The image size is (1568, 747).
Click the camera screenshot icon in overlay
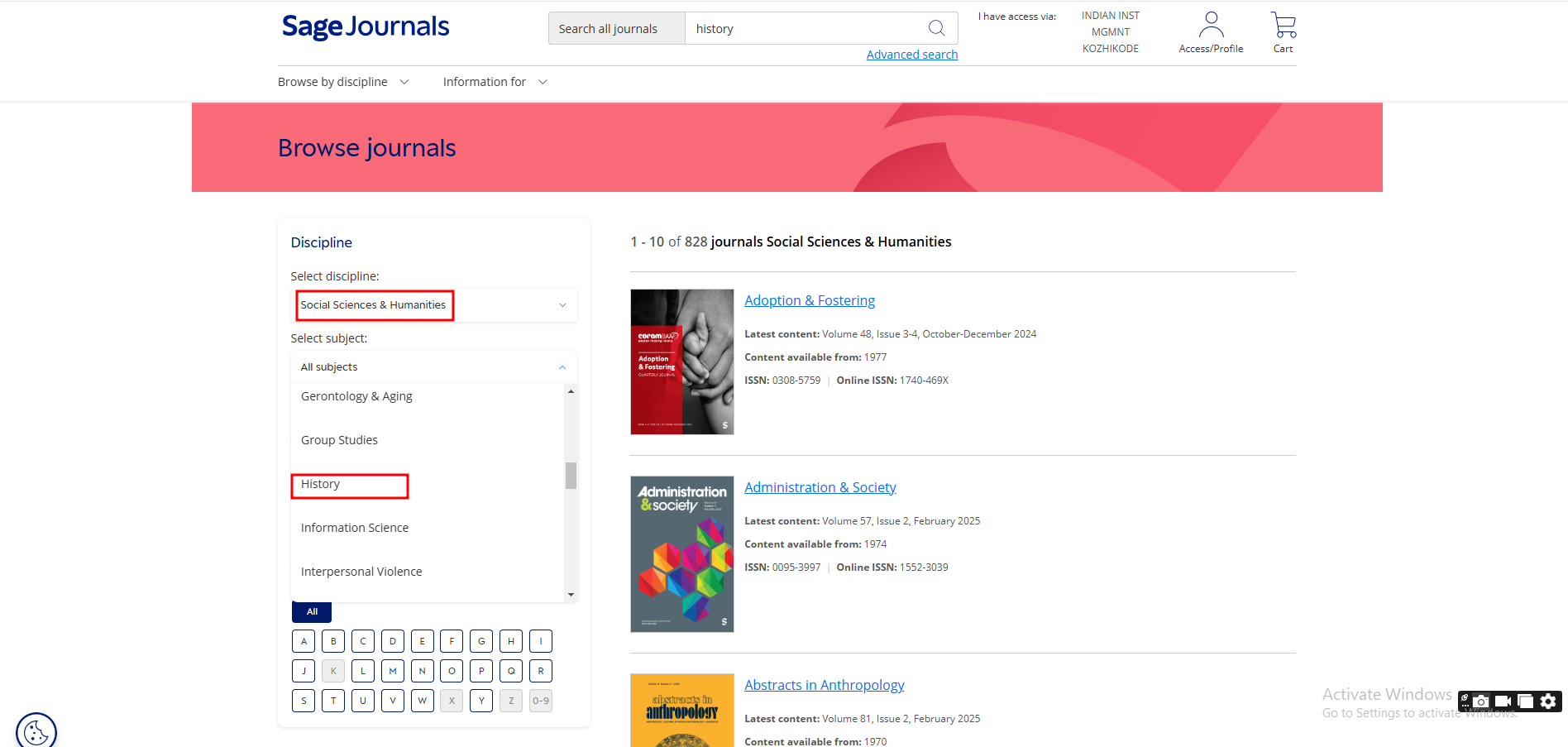(1481, 702)
